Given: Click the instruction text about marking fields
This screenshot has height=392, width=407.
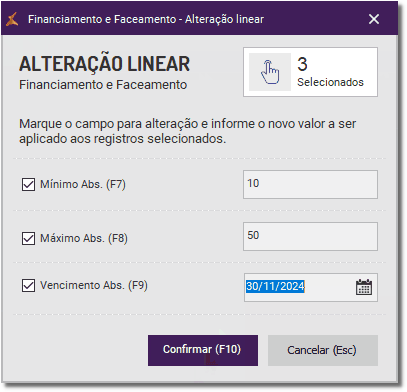Looking at the screenshot, I should (188, 131).
